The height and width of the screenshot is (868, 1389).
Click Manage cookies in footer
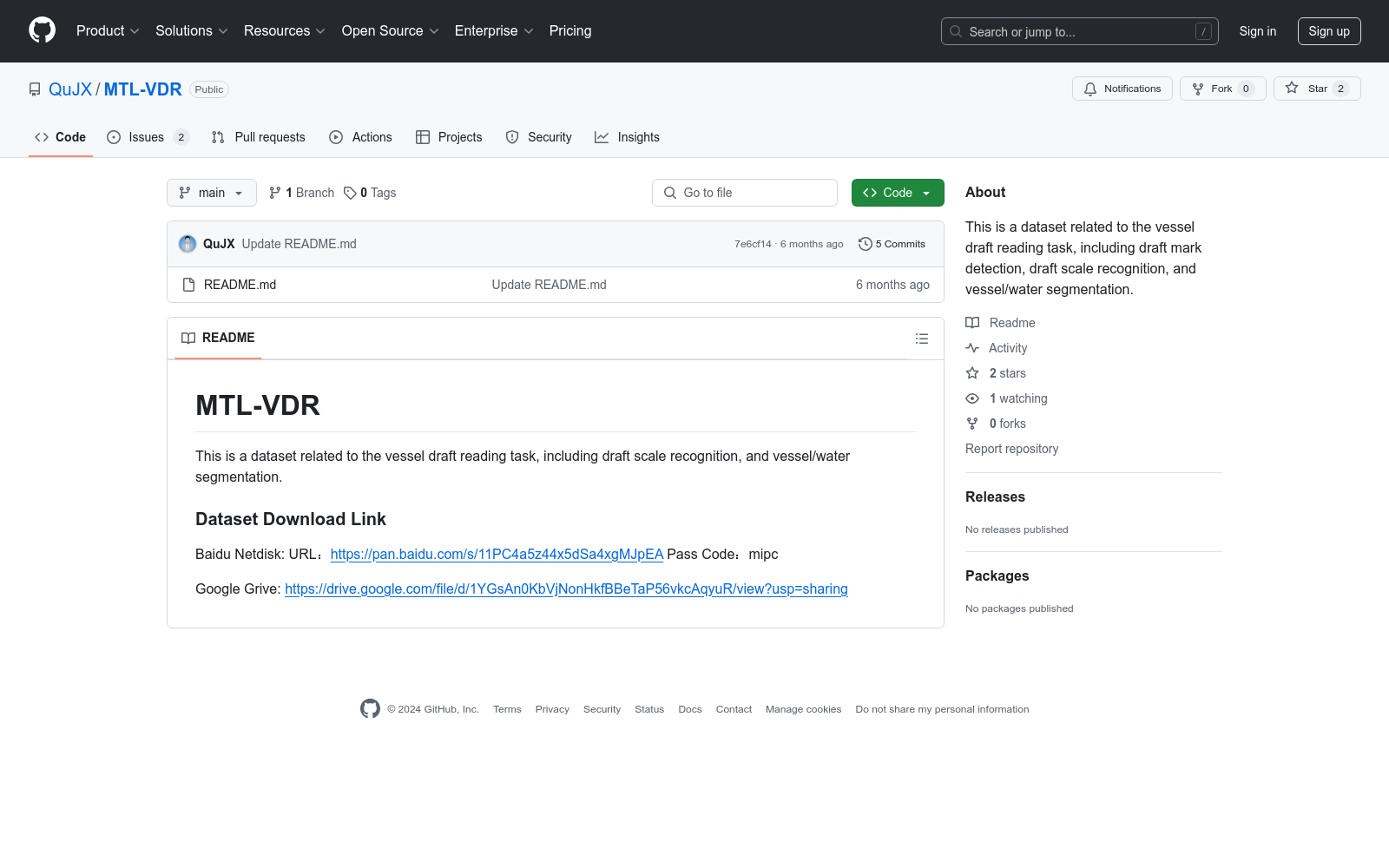pos(804,709)
